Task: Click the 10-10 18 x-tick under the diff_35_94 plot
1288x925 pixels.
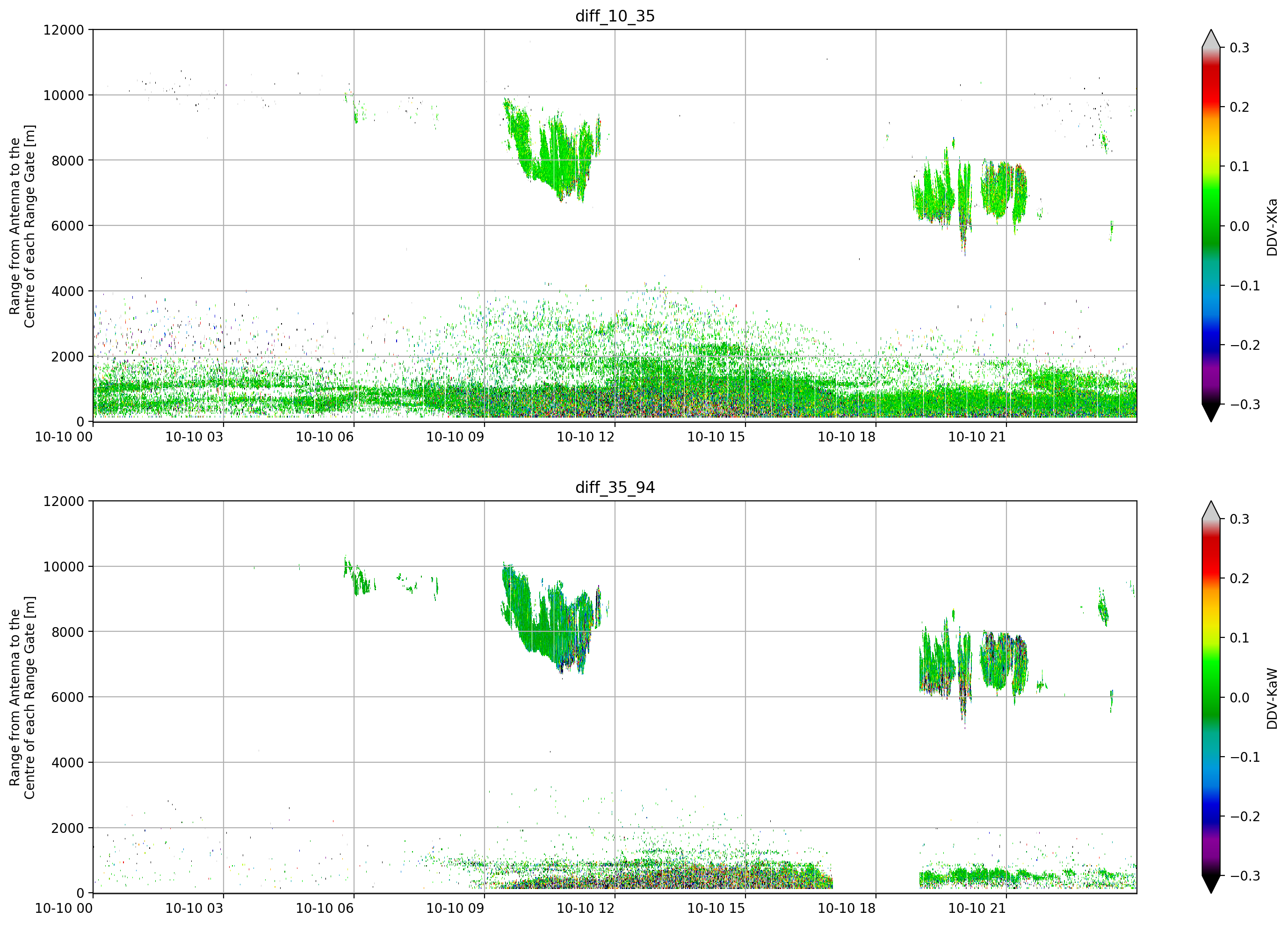Action: (847, 908)
